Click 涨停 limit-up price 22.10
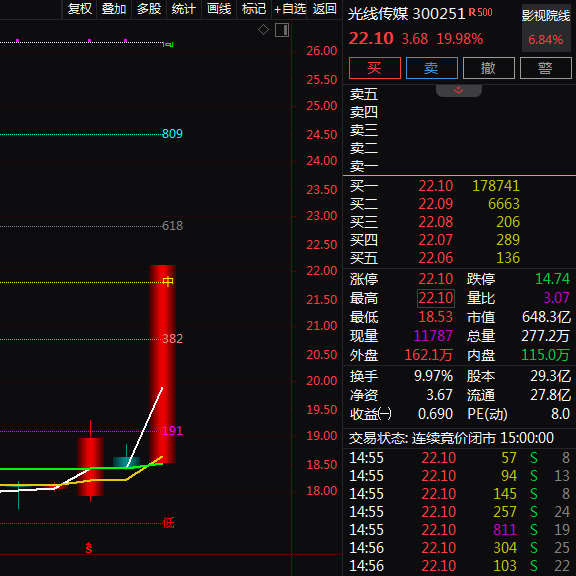This screenshot has height=576, width=576. [x=436, y=279]
